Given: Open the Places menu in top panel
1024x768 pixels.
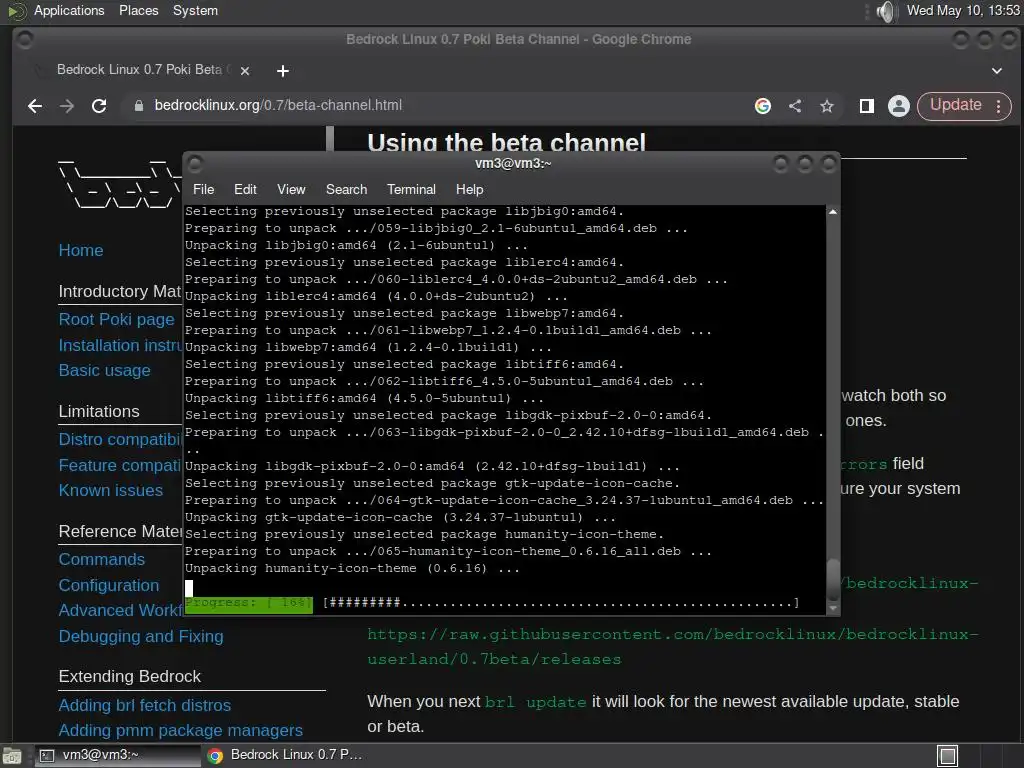Looking at the screenshot, I should point(138,10).
